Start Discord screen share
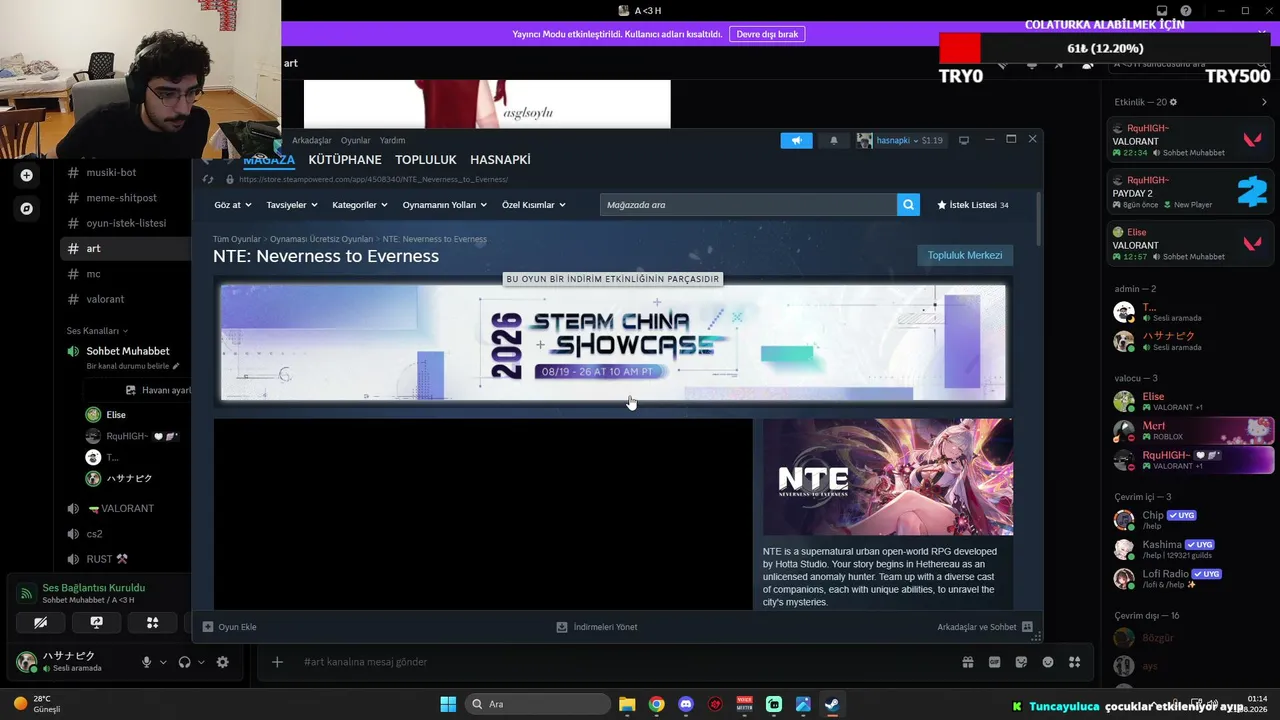Viewport: 1280px width, 720px height. (x=96, y=622)
